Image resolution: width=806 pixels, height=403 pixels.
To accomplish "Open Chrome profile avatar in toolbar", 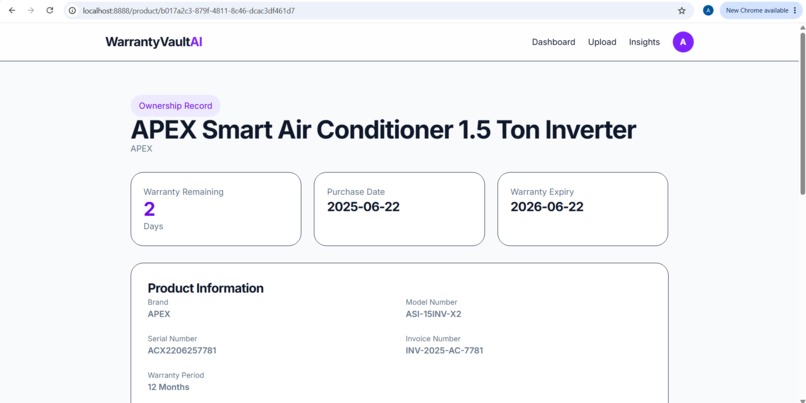I will (708, 10).
